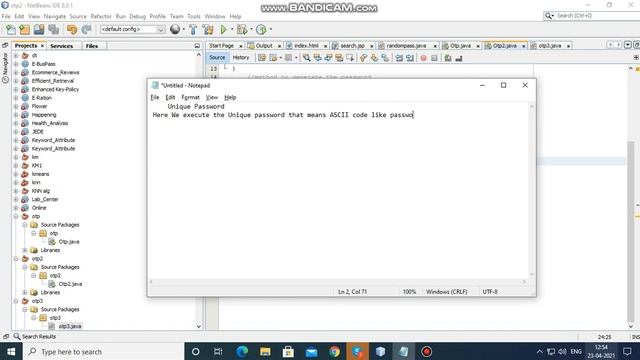The height and width of the screenshot is (360, 640).
Task: Click the Undo arrow icon in NetBeans toolbar
Action: point(72,29)
